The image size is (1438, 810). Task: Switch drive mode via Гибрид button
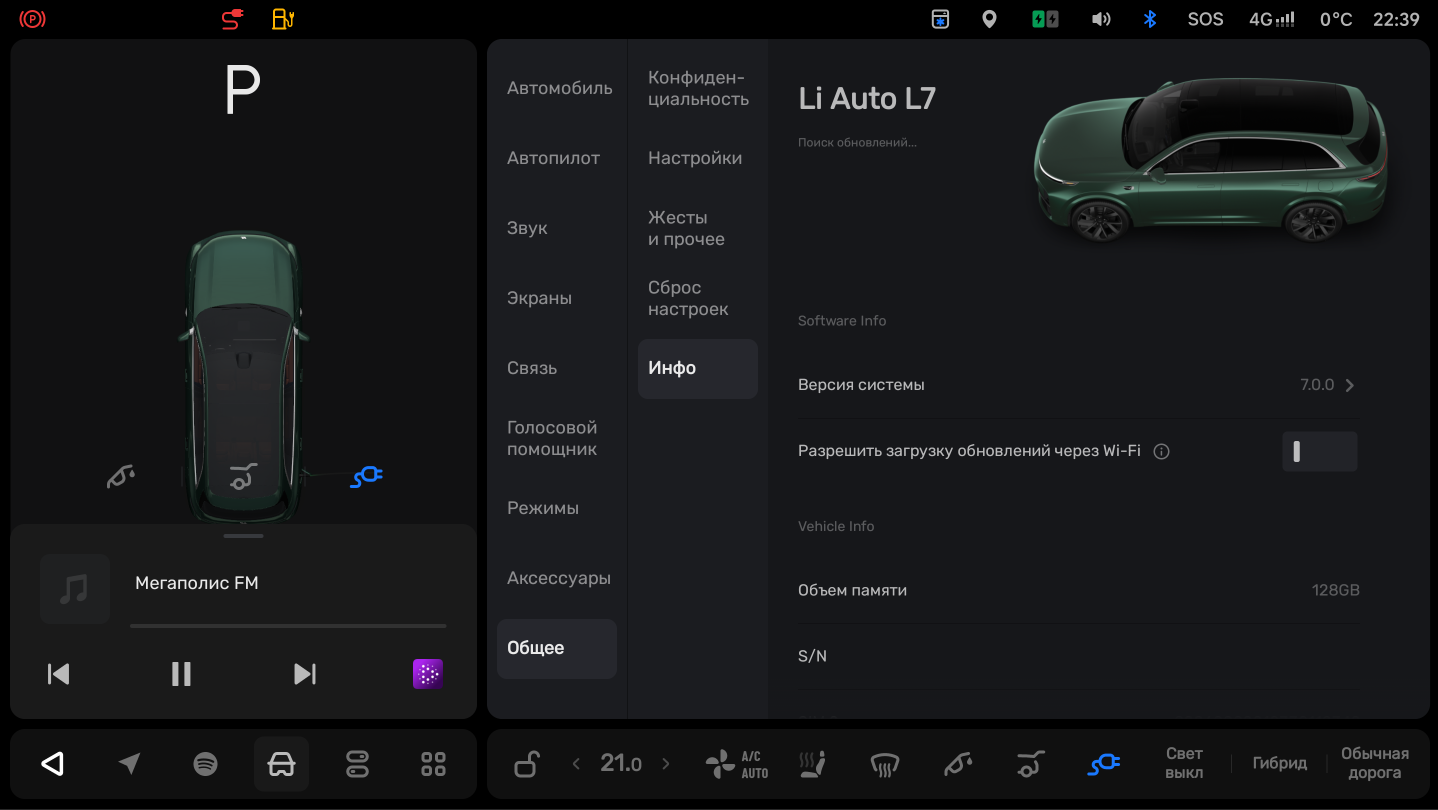pyautogui.click(x=1279, y=764)
